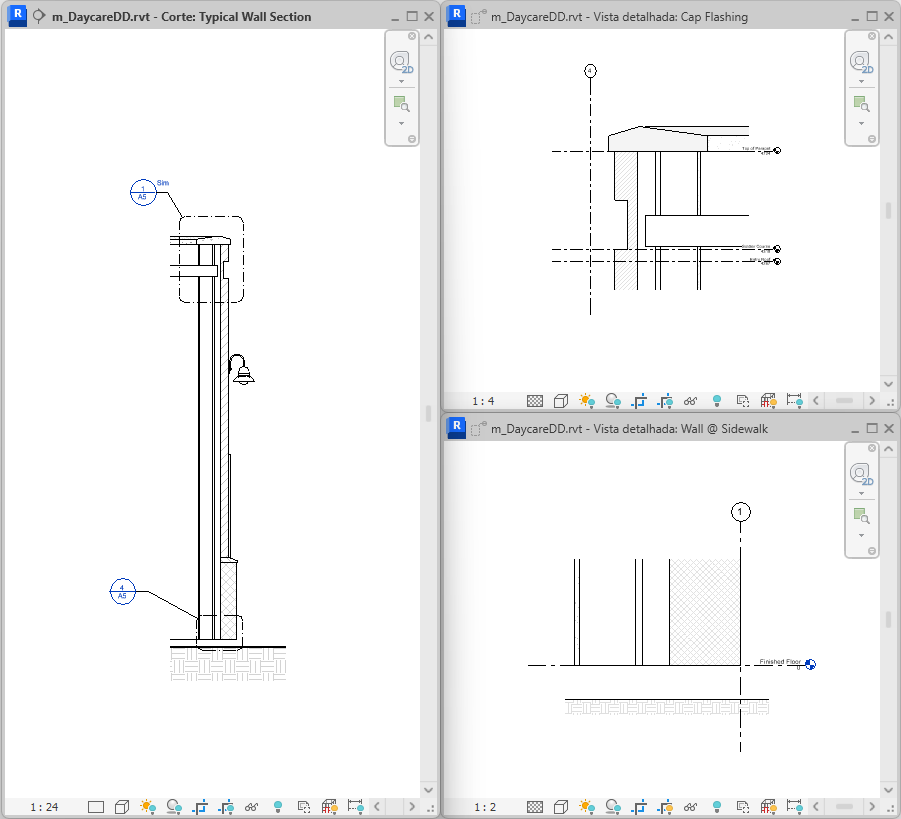Select grid bubble 1 in Wall @ Sidewalk view
Viewport: 901px width, 819px height.
click(741, 512)
